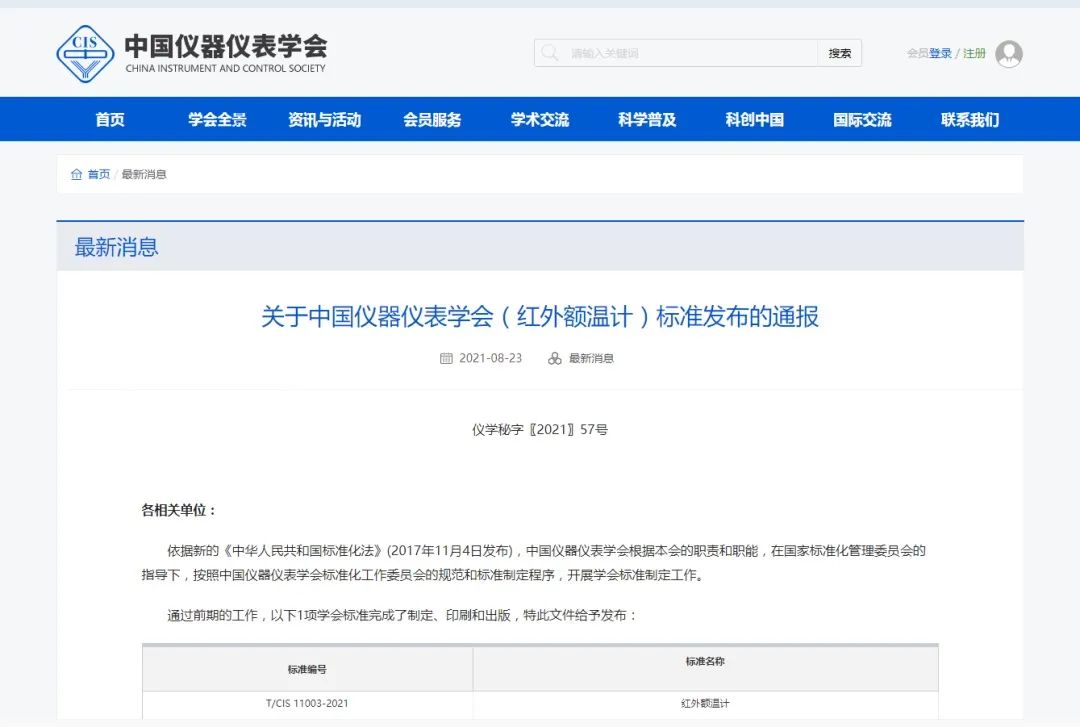The image size is (1080, 727).
Task: Click the home icon in breadcrumb
Action: 76,174
